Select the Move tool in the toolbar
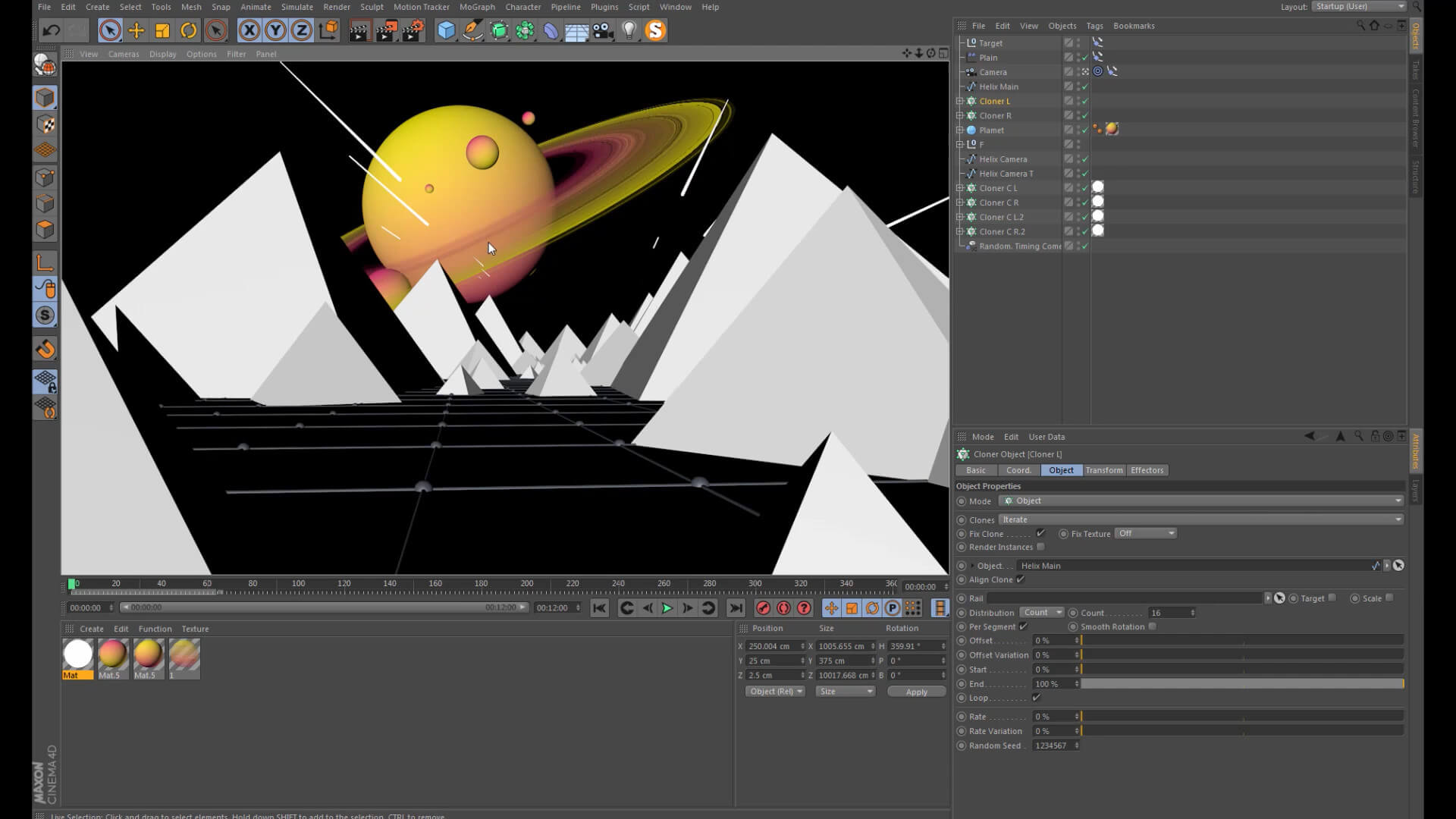 pyautogui.click(x=136, y=30)
